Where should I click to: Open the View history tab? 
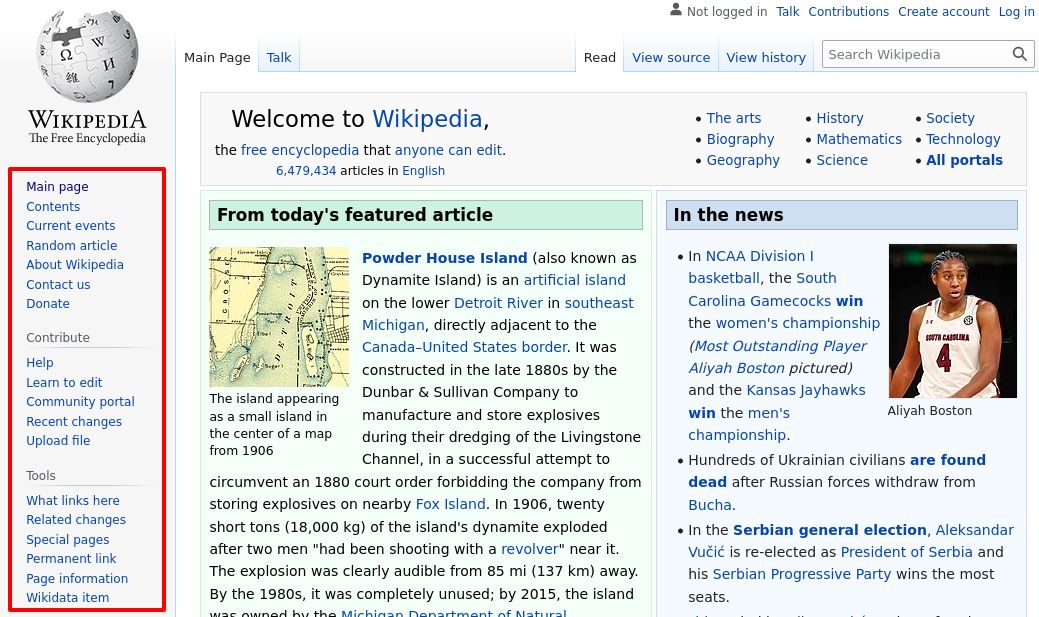click(x=766, y=58)
